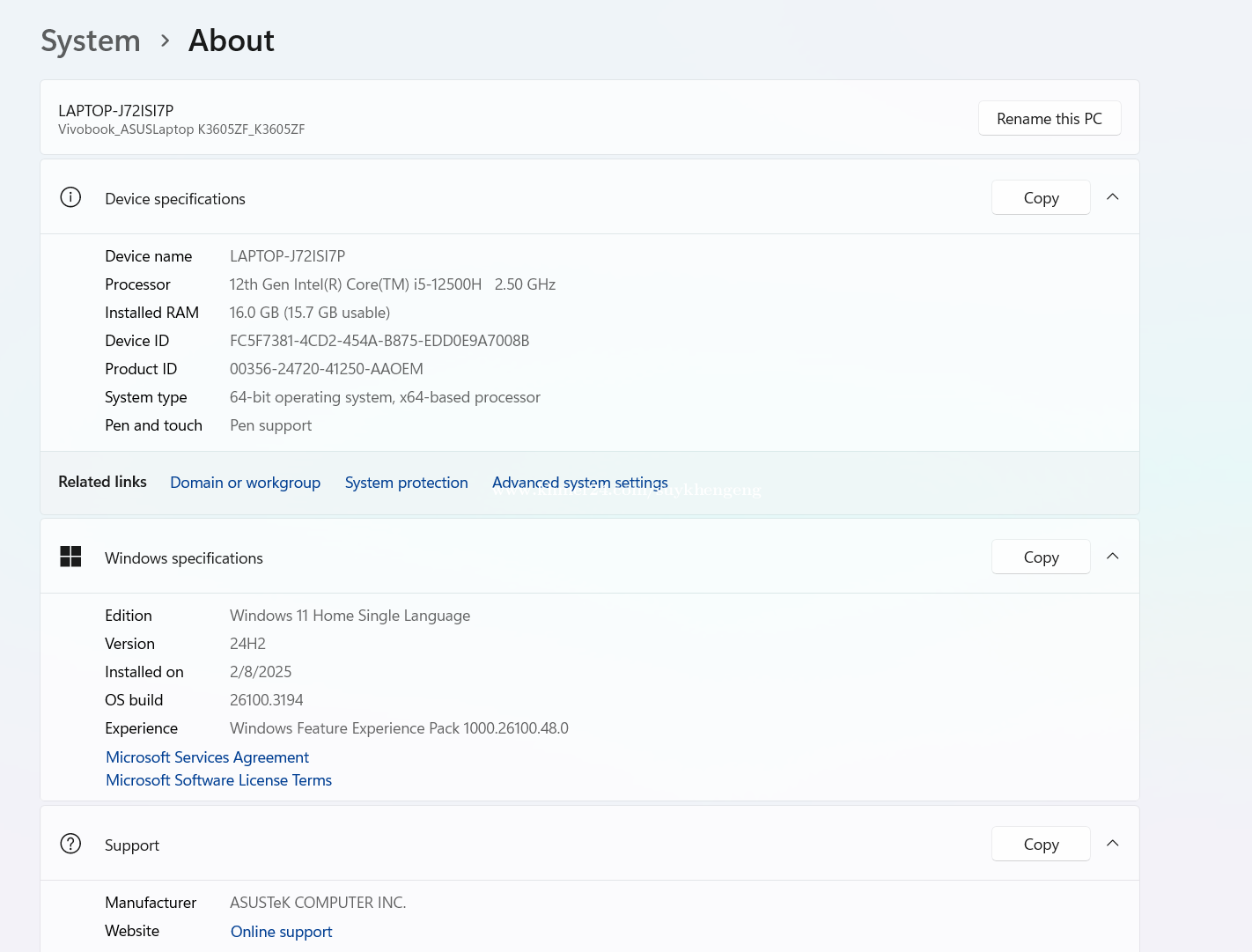Collapse the Device specifications section chevron
The width and height of the screenshot is (1252, 952).
pos(1113,197)
